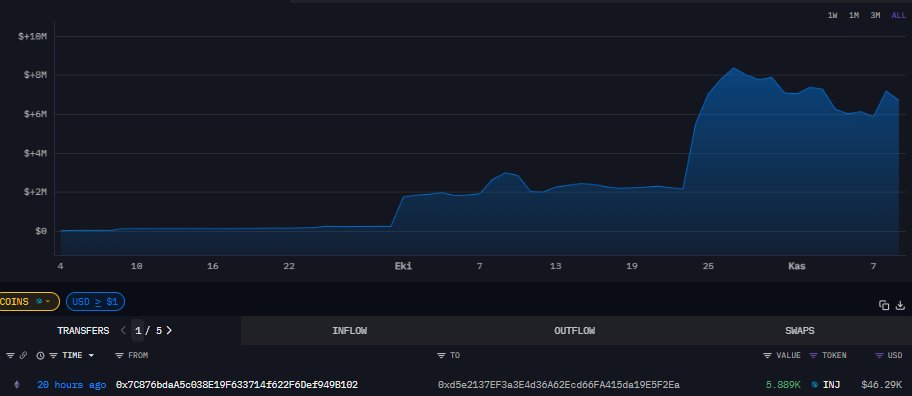Click the page number 1 input field

point(138,330)
